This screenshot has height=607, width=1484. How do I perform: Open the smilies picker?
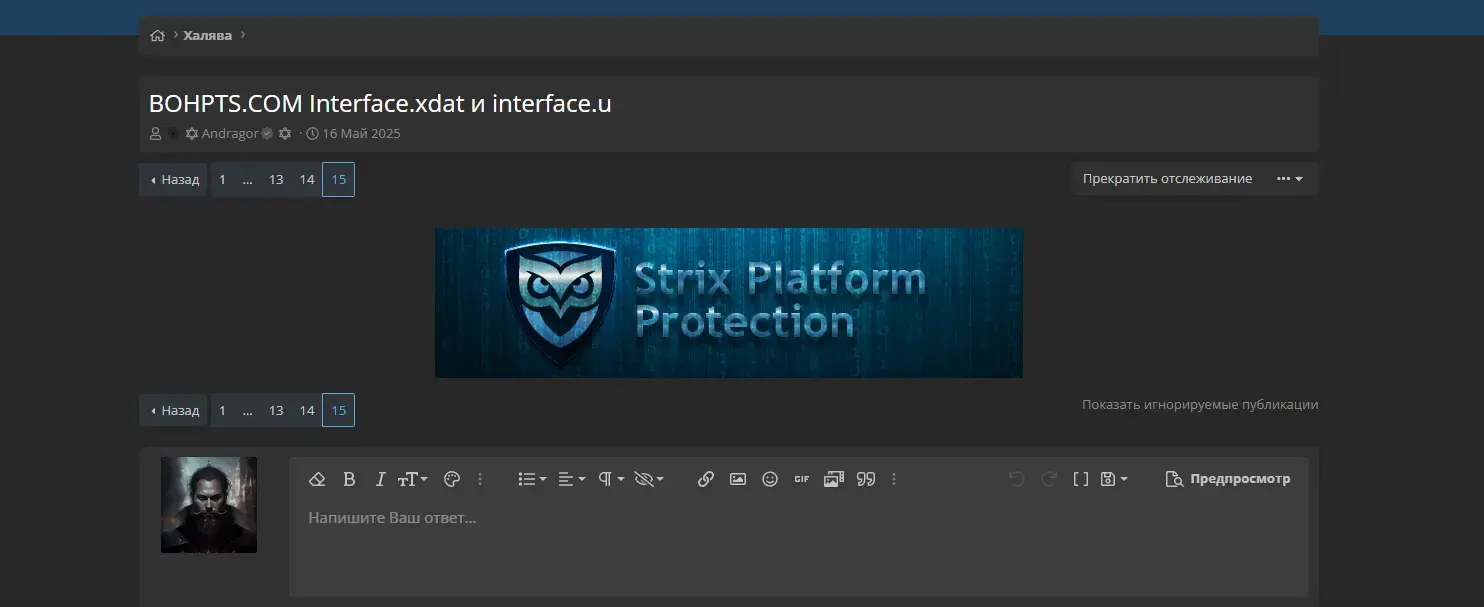click(770, 479)
